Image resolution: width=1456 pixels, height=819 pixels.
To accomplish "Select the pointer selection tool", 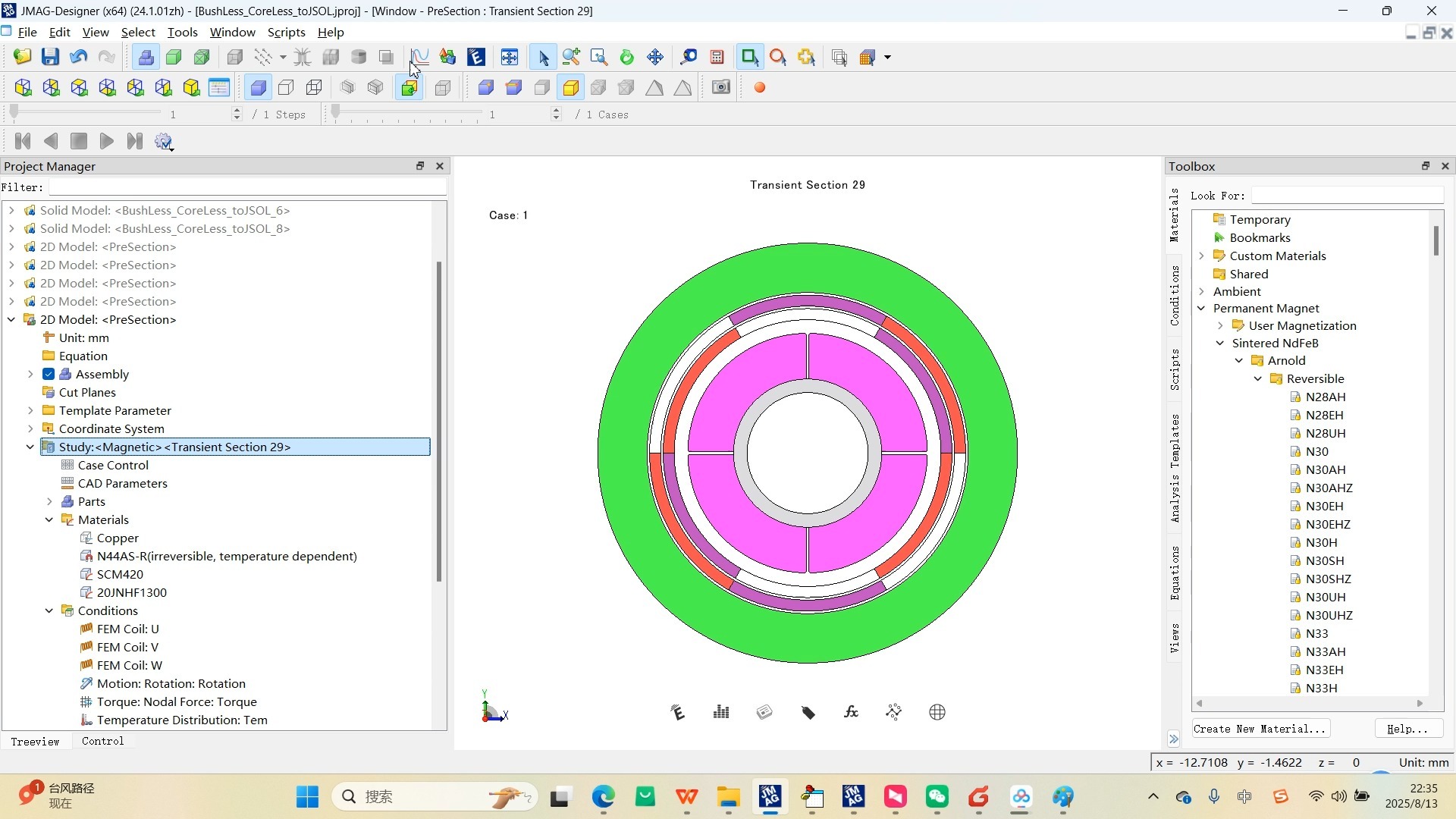I will [x=543, y=57].
